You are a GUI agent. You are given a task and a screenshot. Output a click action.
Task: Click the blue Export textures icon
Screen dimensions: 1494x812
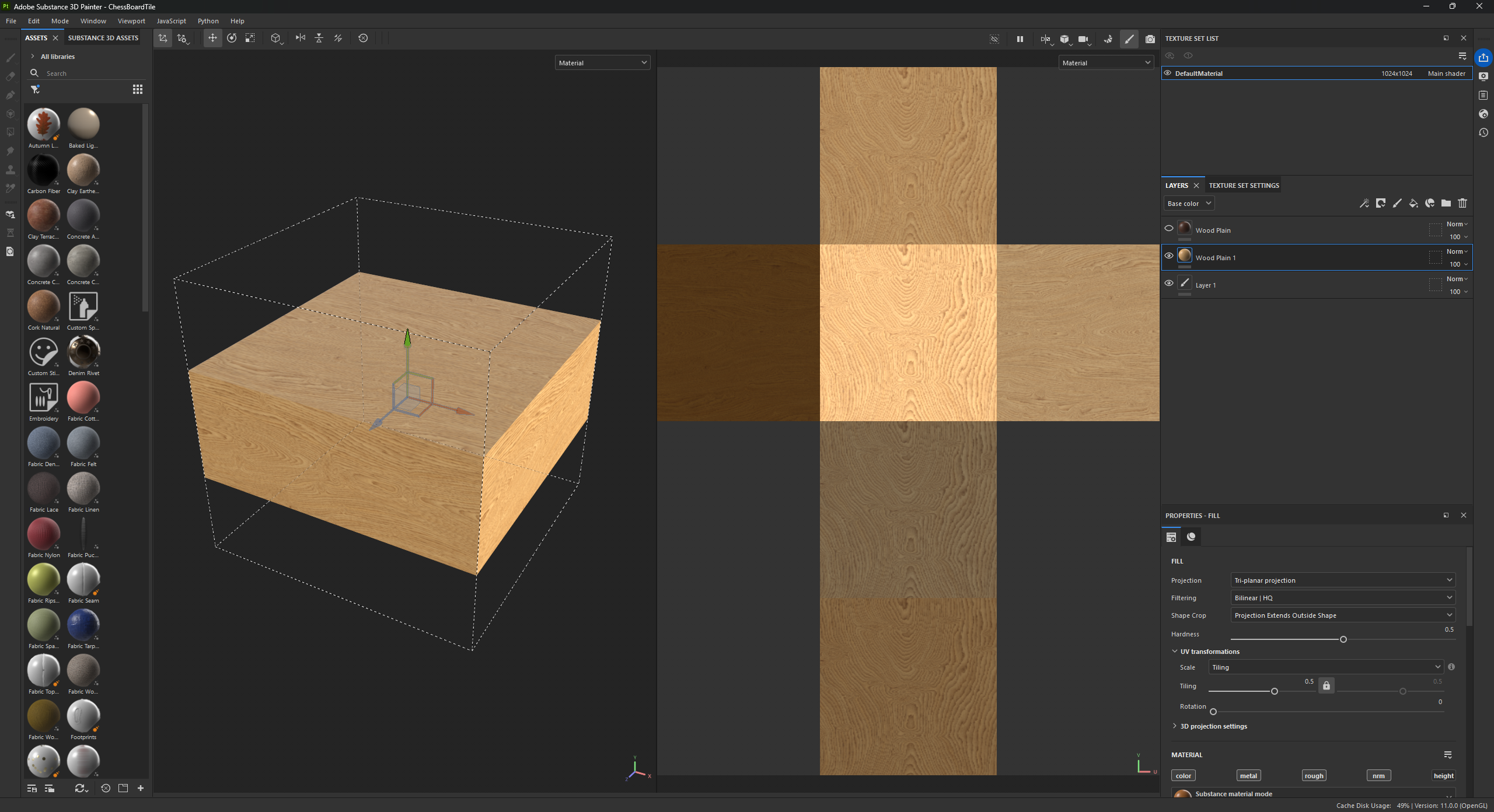[1483, 58]
